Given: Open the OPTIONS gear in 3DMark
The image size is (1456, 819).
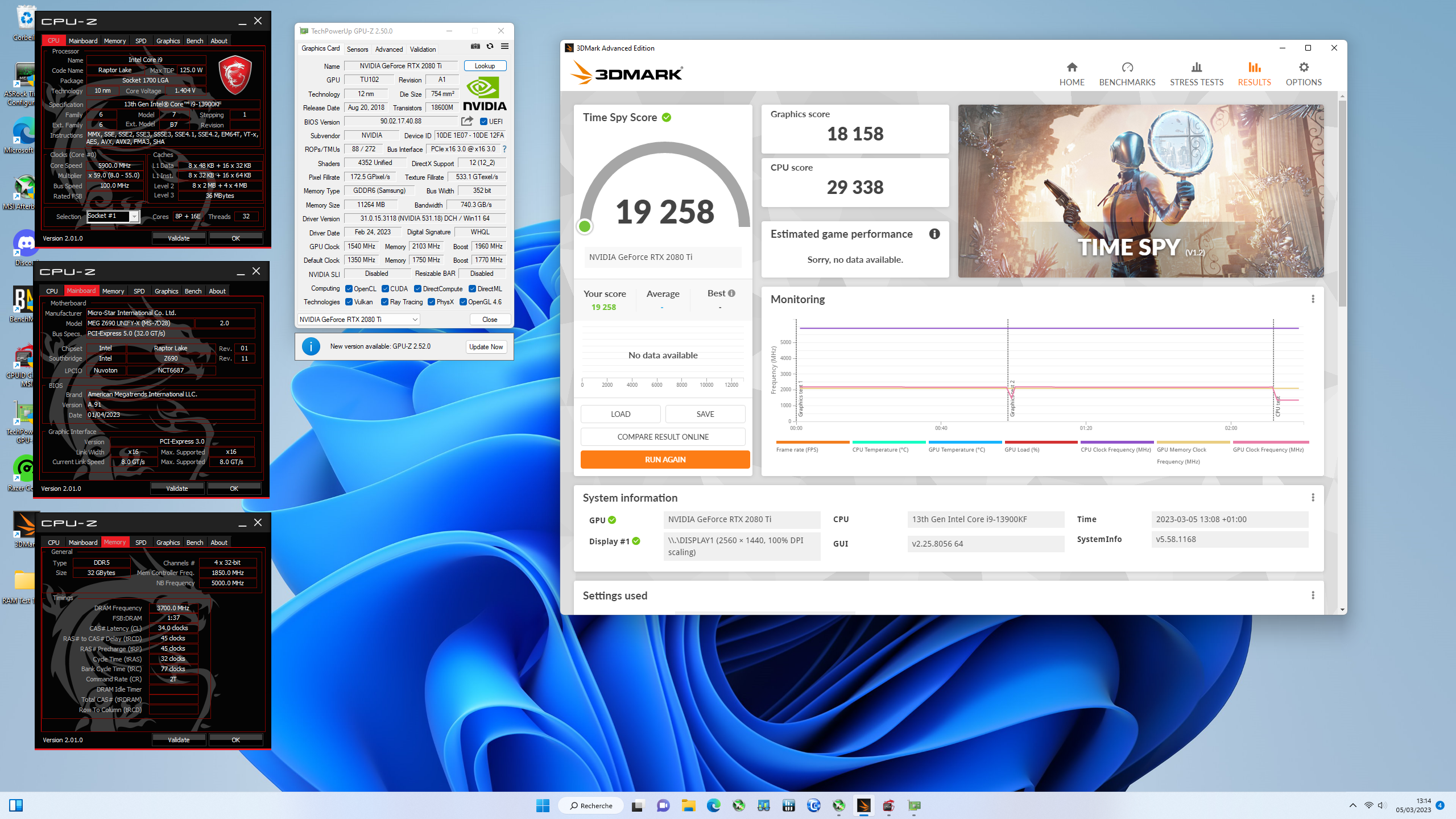Looking at the screenshot, I should coord(1304,75).
